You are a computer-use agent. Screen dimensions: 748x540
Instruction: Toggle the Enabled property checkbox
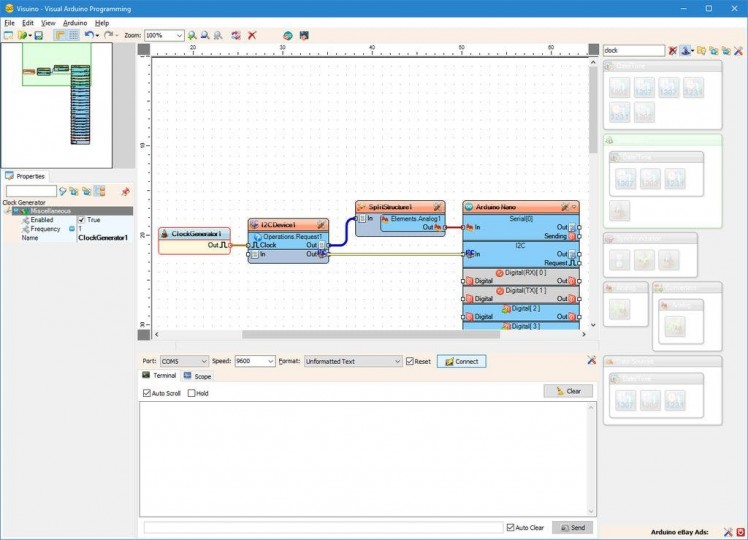82,220
